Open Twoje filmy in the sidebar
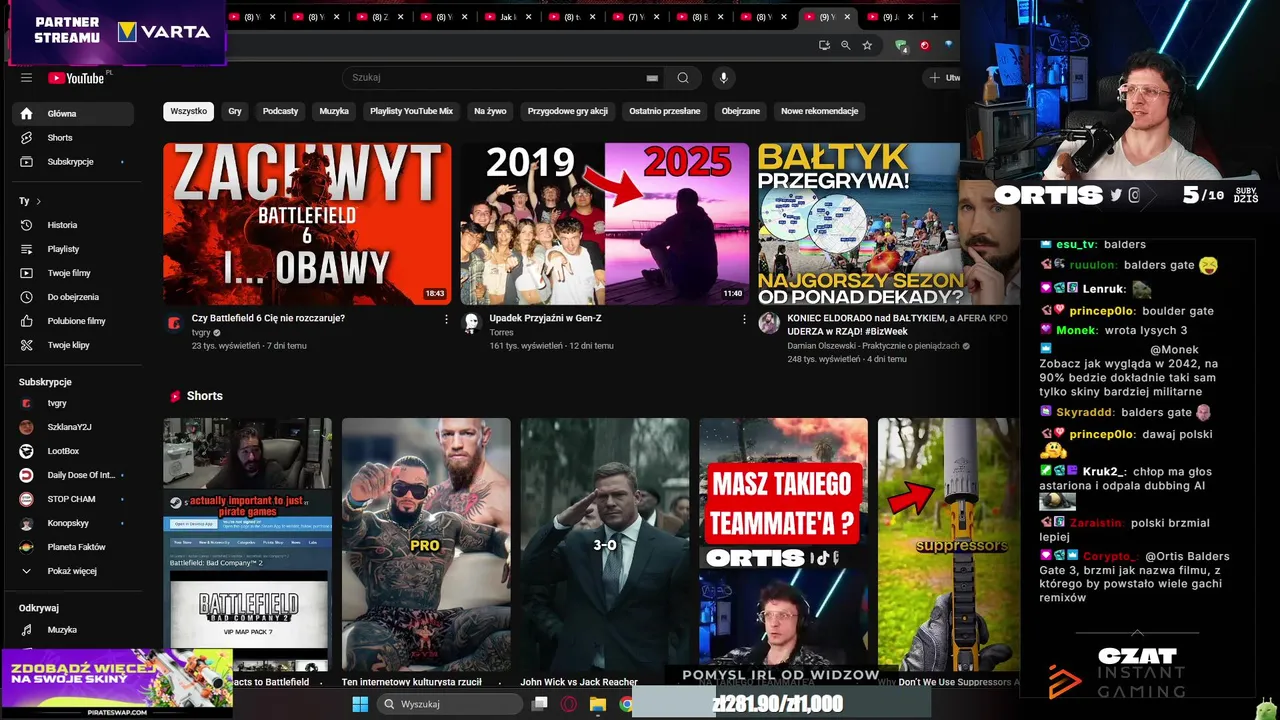Screen dimensions: 1280x720 pyautogui.click(x=73, y=273)
